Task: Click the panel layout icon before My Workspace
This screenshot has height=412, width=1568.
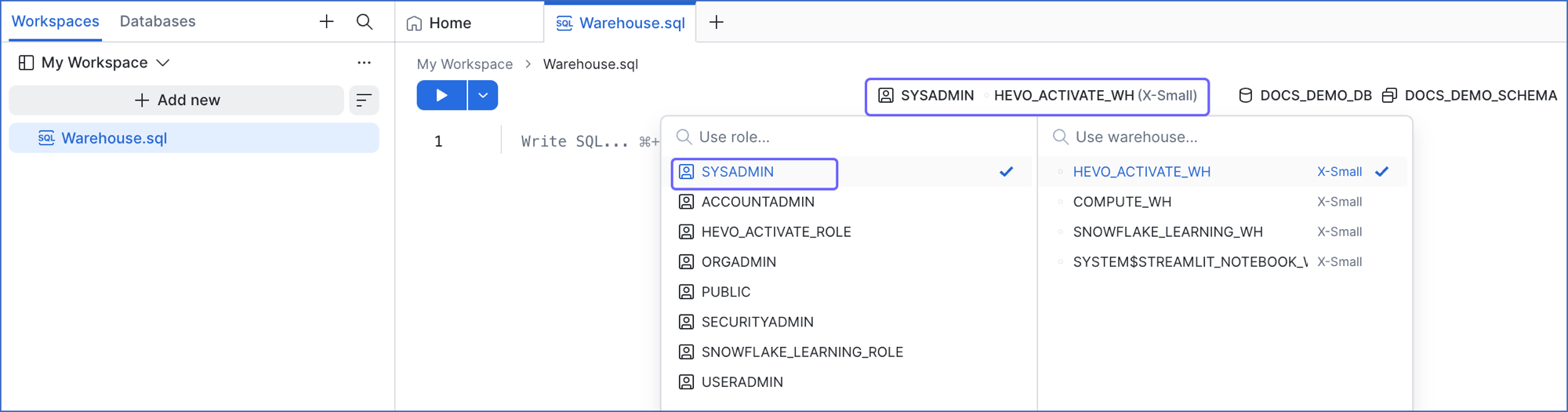Action: click(x=26, y=63)
